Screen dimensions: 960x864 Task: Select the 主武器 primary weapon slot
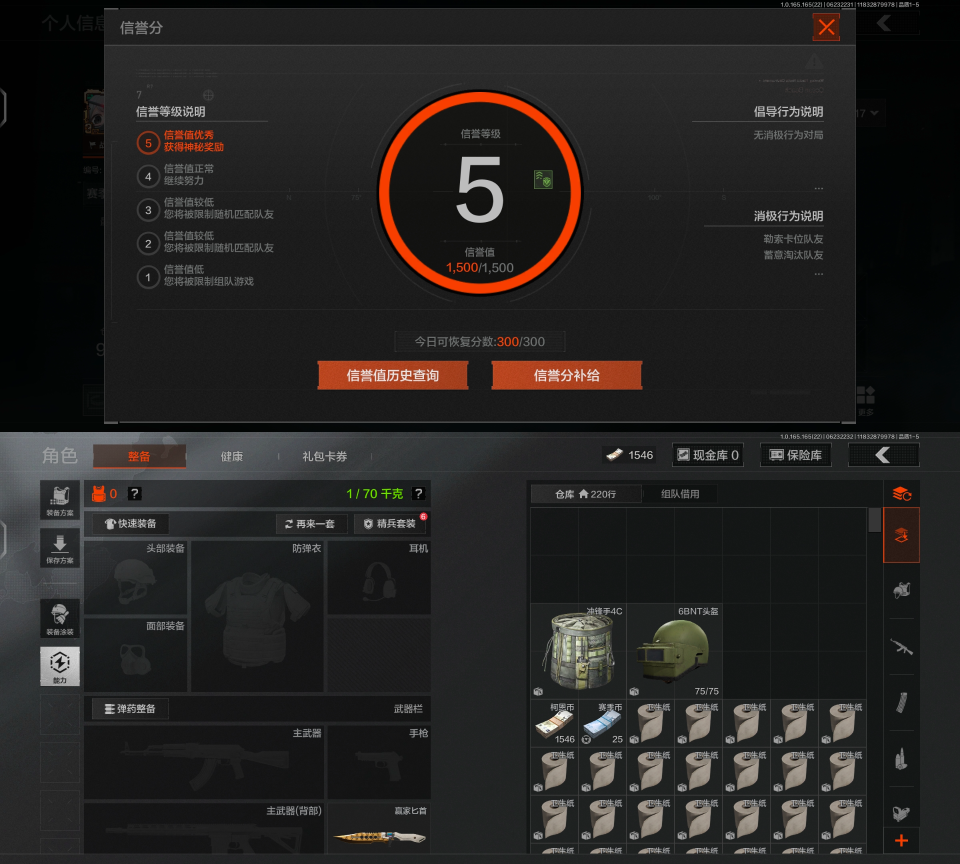(x=204, y=762)
